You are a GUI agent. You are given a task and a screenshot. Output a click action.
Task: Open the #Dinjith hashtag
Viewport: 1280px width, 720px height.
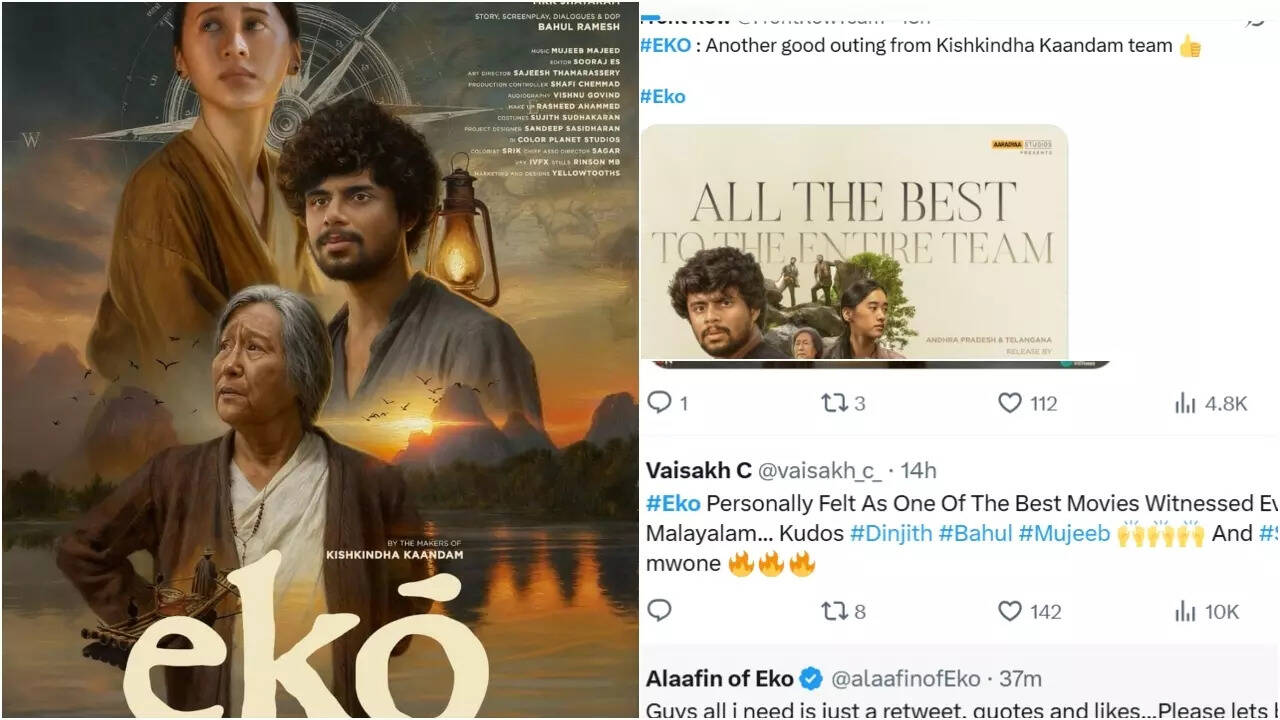(891, 534)
